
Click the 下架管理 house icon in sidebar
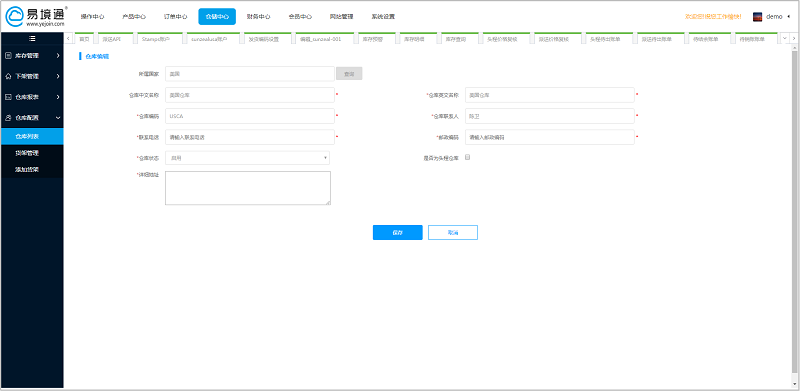[x=8, y=76]
